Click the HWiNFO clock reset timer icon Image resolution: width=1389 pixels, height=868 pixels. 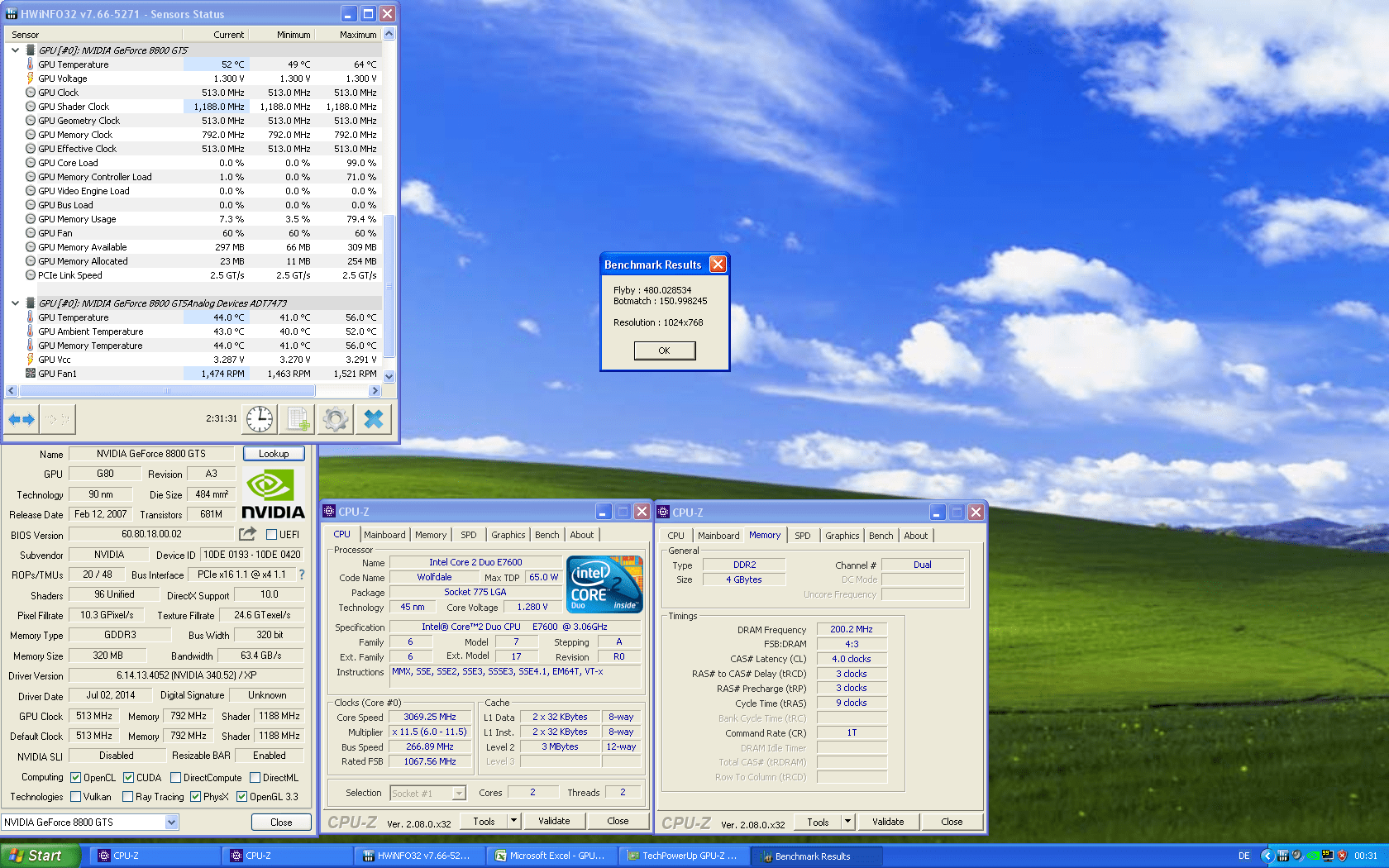(x=260, y=419)
